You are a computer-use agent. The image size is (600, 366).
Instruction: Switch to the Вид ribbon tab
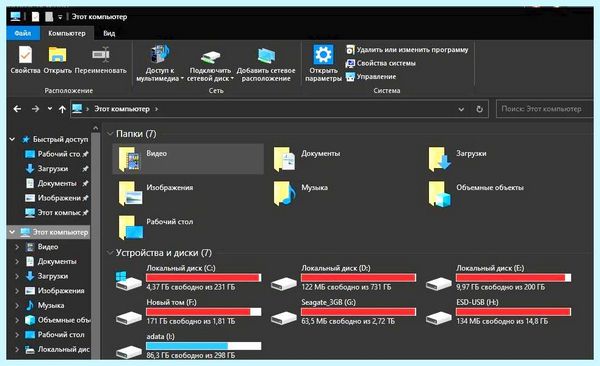point(109,33)
